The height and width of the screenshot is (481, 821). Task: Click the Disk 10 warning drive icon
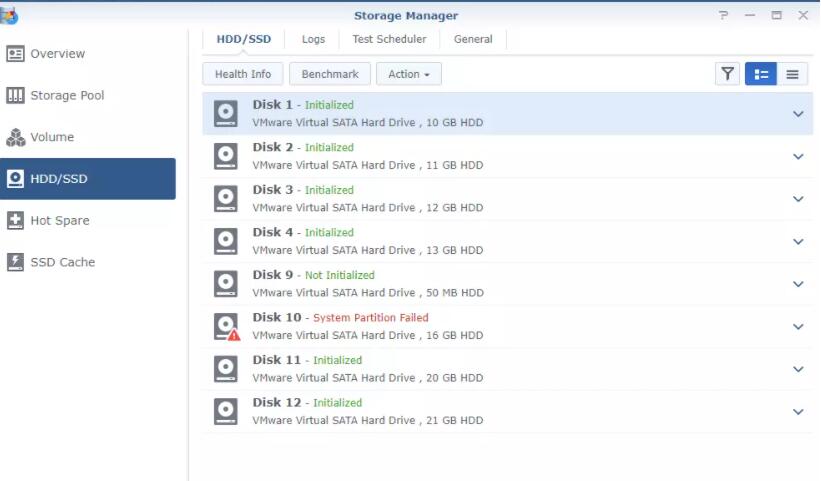click(227, 327)
